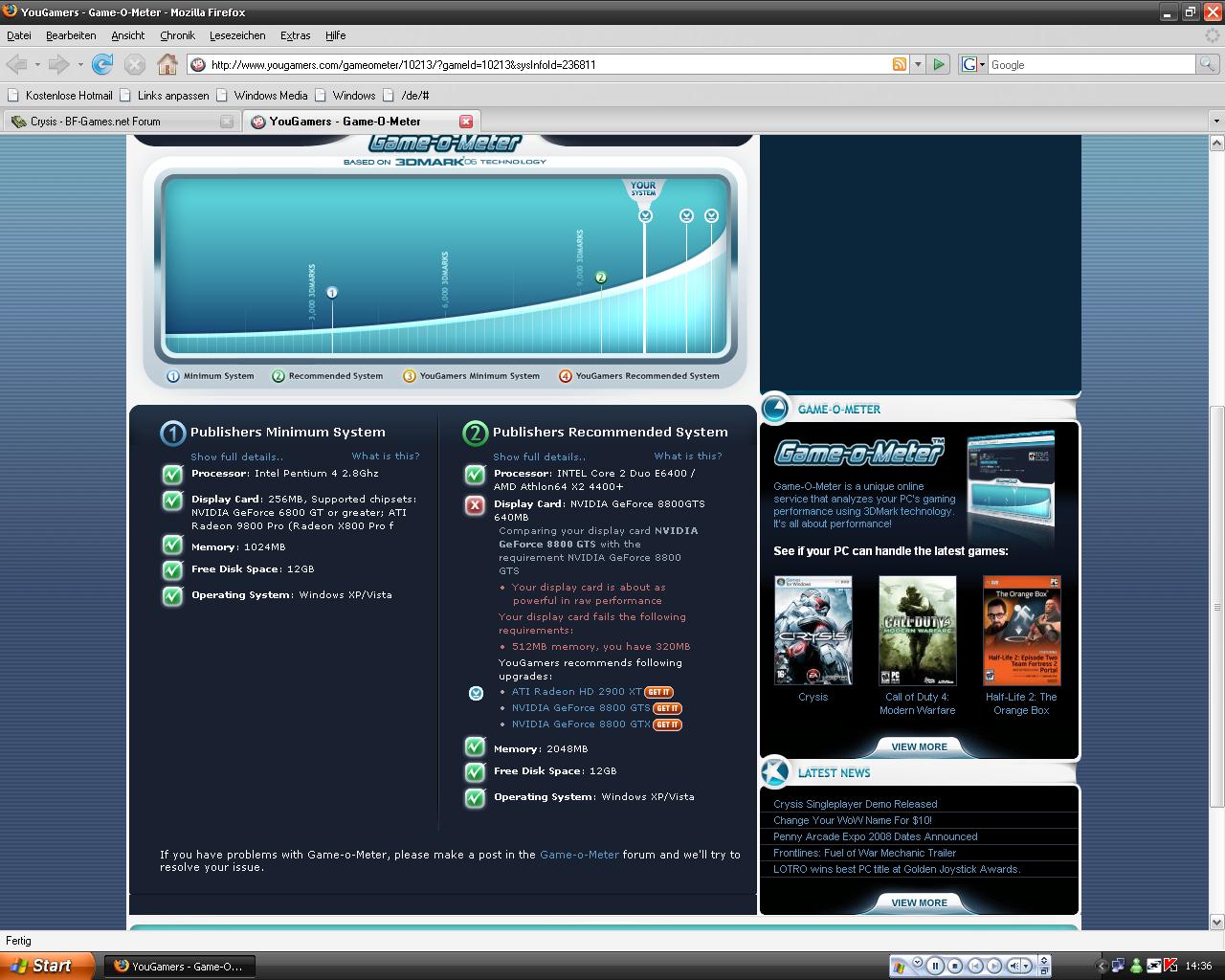Click the minimum system Operating System check
1225x980 pixels.
(x=172, y=595)
